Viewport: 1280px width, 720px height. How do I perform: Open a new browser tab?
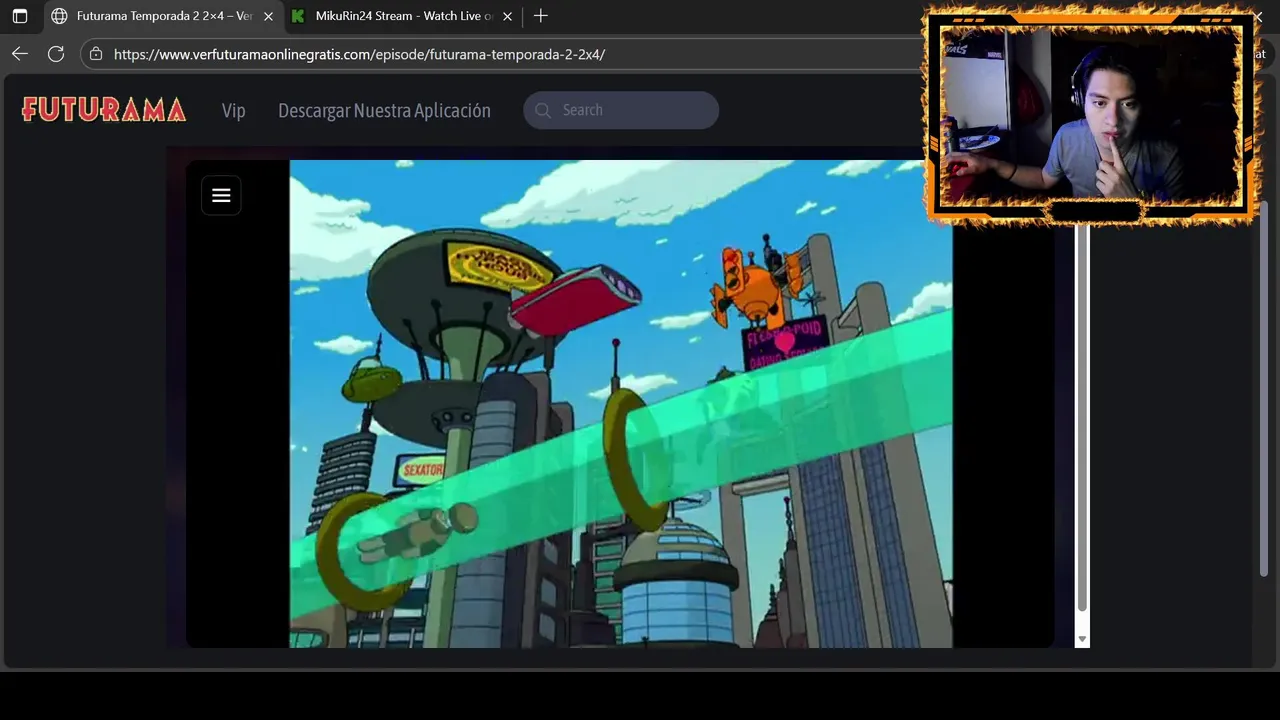(540, 16)
